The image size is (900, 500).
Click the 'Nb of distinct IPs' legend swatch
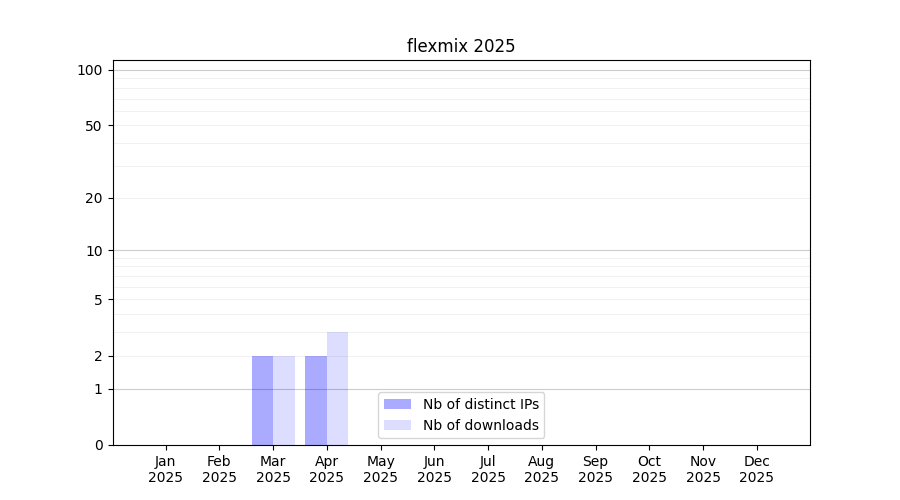pyautogui.click(x=397, y=404)
